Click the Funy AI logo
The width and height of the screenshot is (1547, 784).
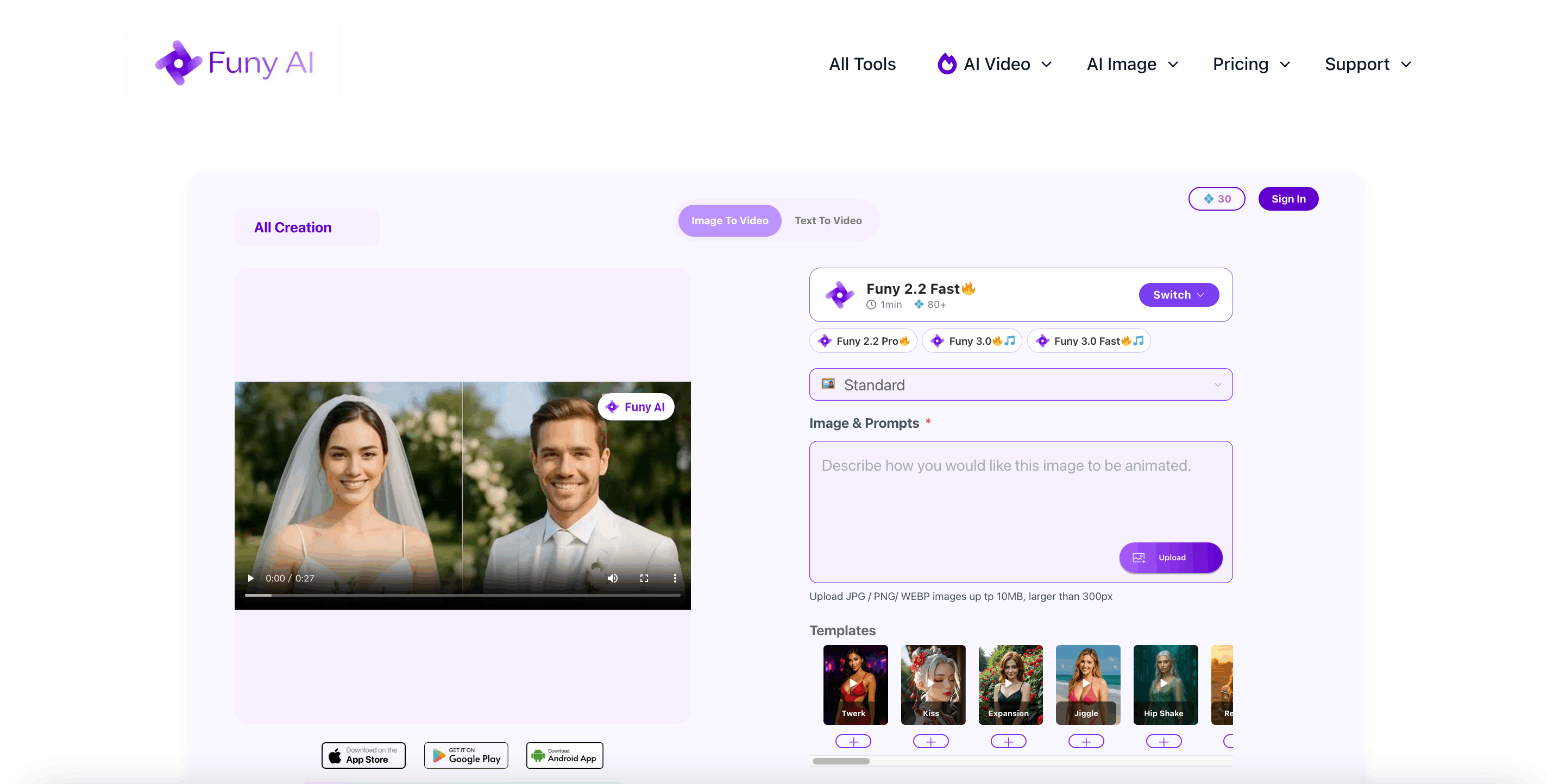(x=234, y=62)
